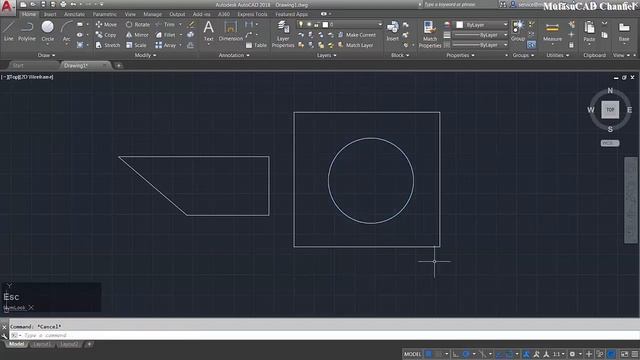640x360 pixels.
Task: Toggle the ribbon minimize eye button
Action: point(324,14)
